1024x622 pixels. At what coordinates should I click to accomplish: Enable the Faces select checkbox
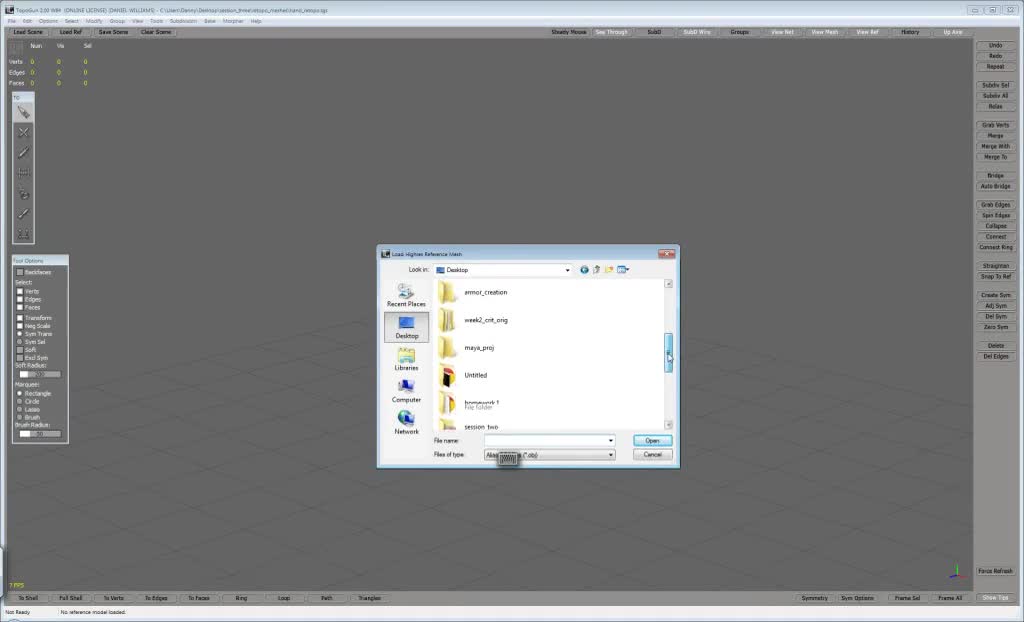(20, 307)
